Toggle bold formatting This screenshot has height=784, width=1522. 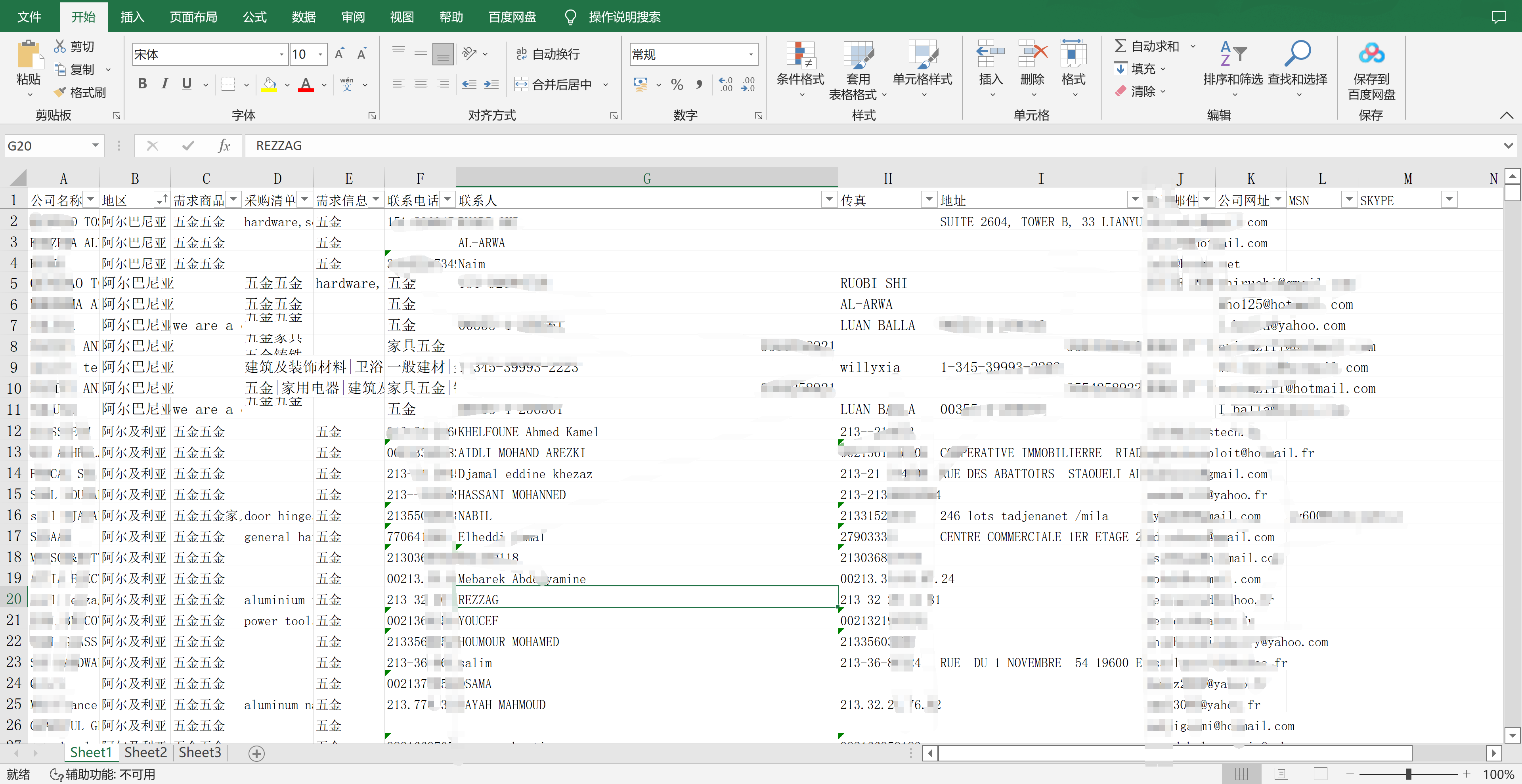(x=142, y=84)
